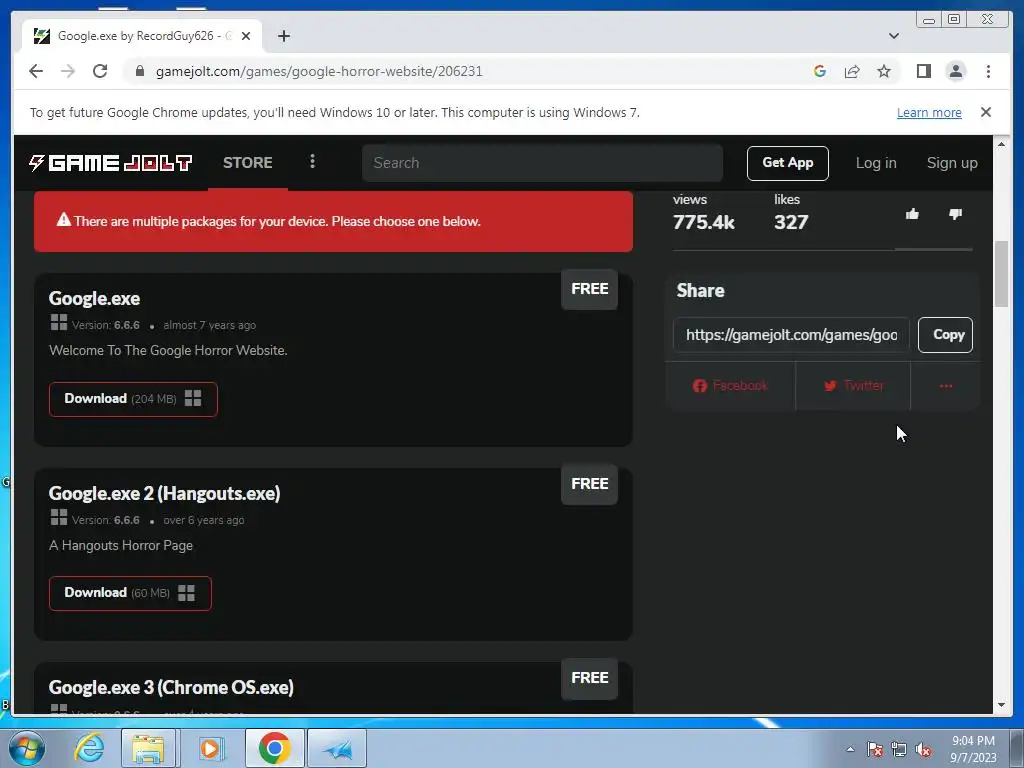Close the Google.exe by RecordGuy626 tab
This screenshot has height=768, width=1024.
[246, 36]
